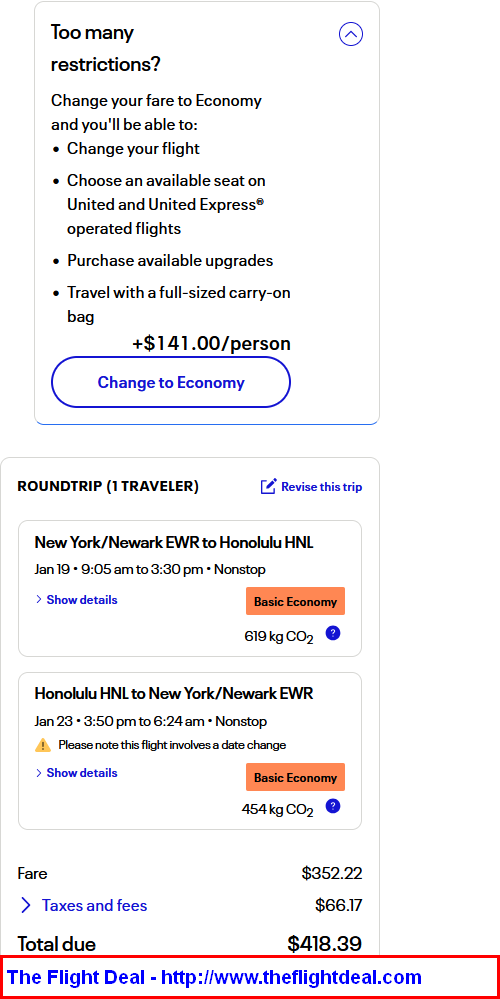The width and height of the screenshot is (500, 999).
Task: Click the 619 kg CO2 help icon
Action: point(332,633)
